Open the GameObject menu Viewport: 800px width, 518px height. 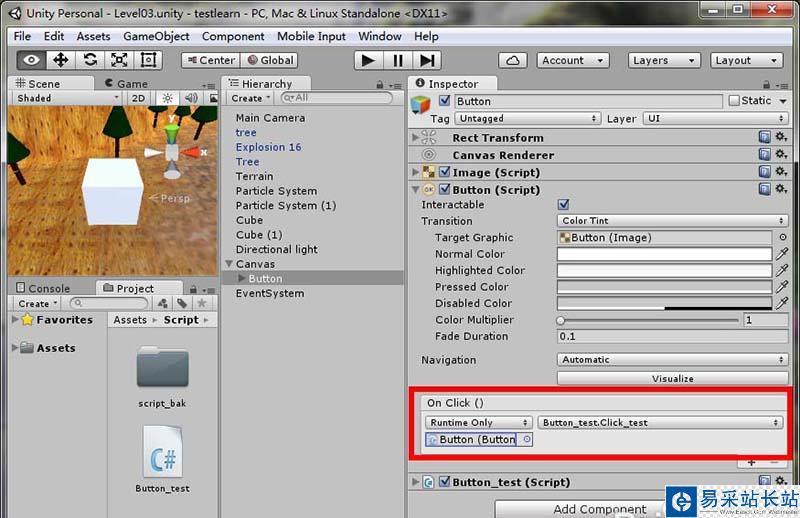(x=156, y=36)
